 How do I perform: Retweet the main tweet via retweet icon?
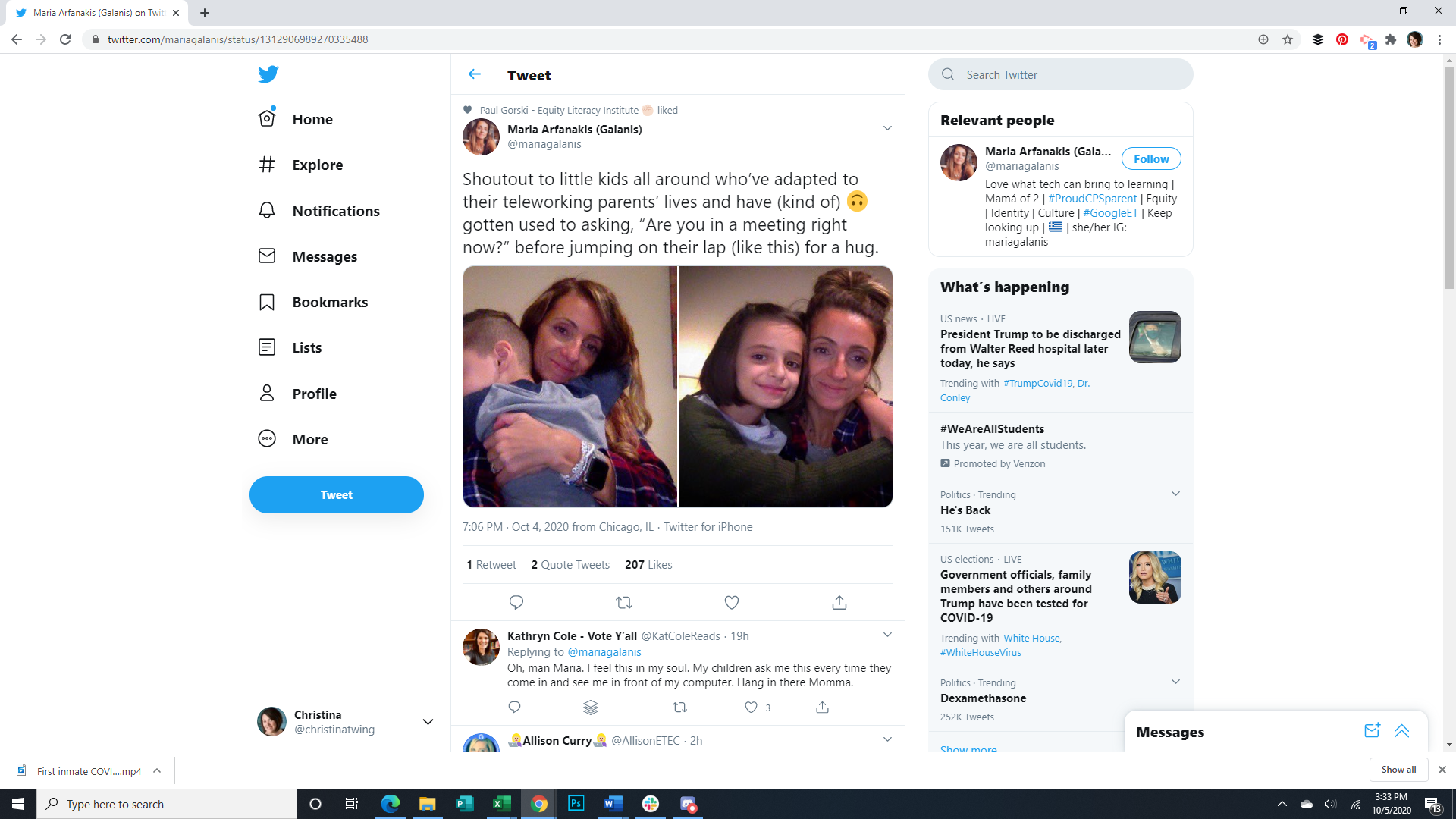(623, 602)
